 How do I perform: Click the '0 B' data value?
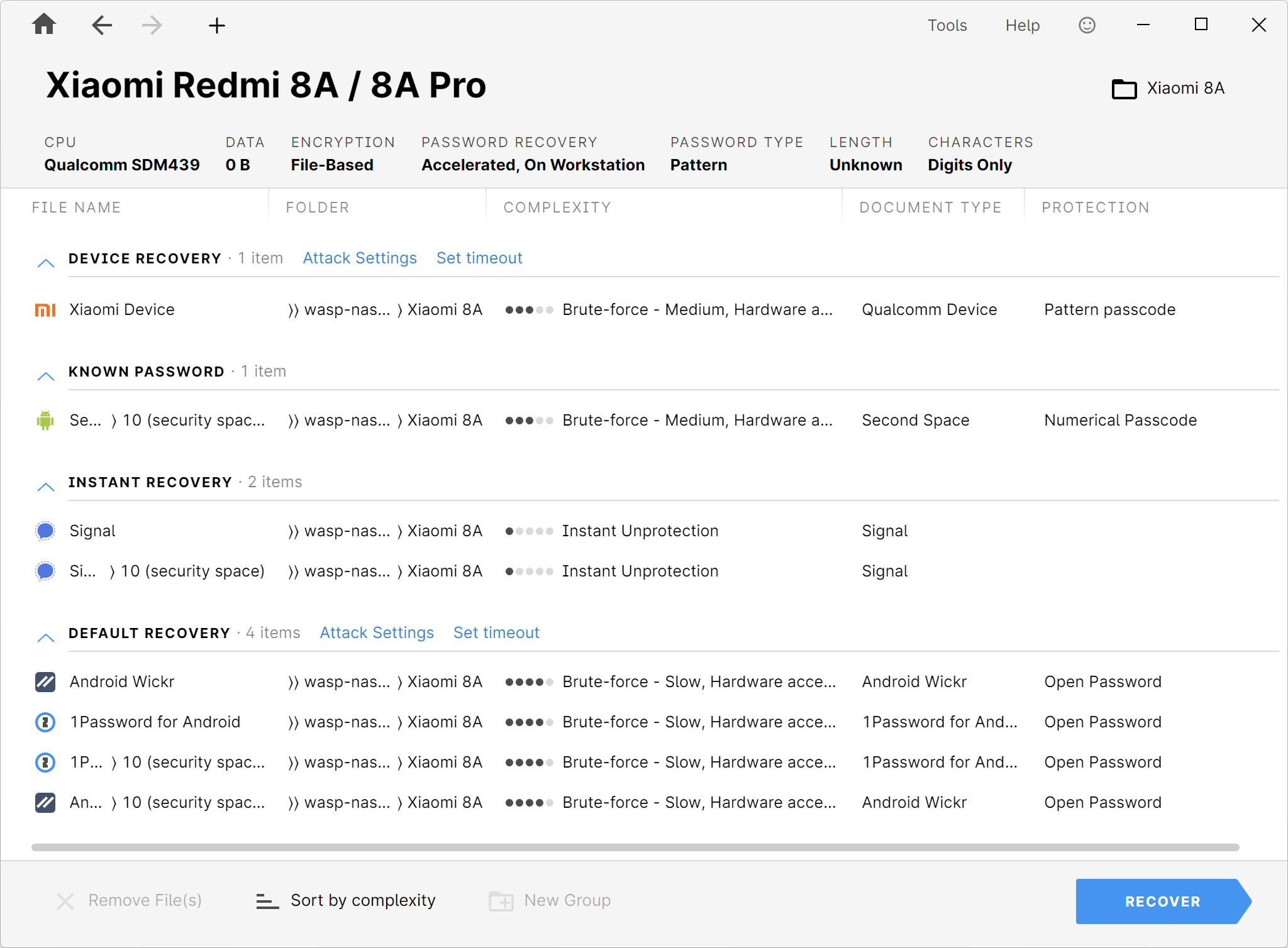(238, 165)
